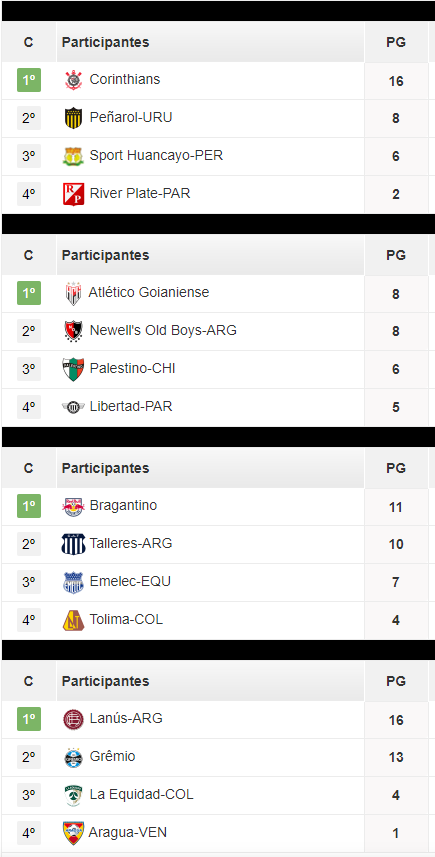Viewport: 435px width, 857px height.
Task: Open the Sport Huancayo-PER team name
Action: (156, 156)
